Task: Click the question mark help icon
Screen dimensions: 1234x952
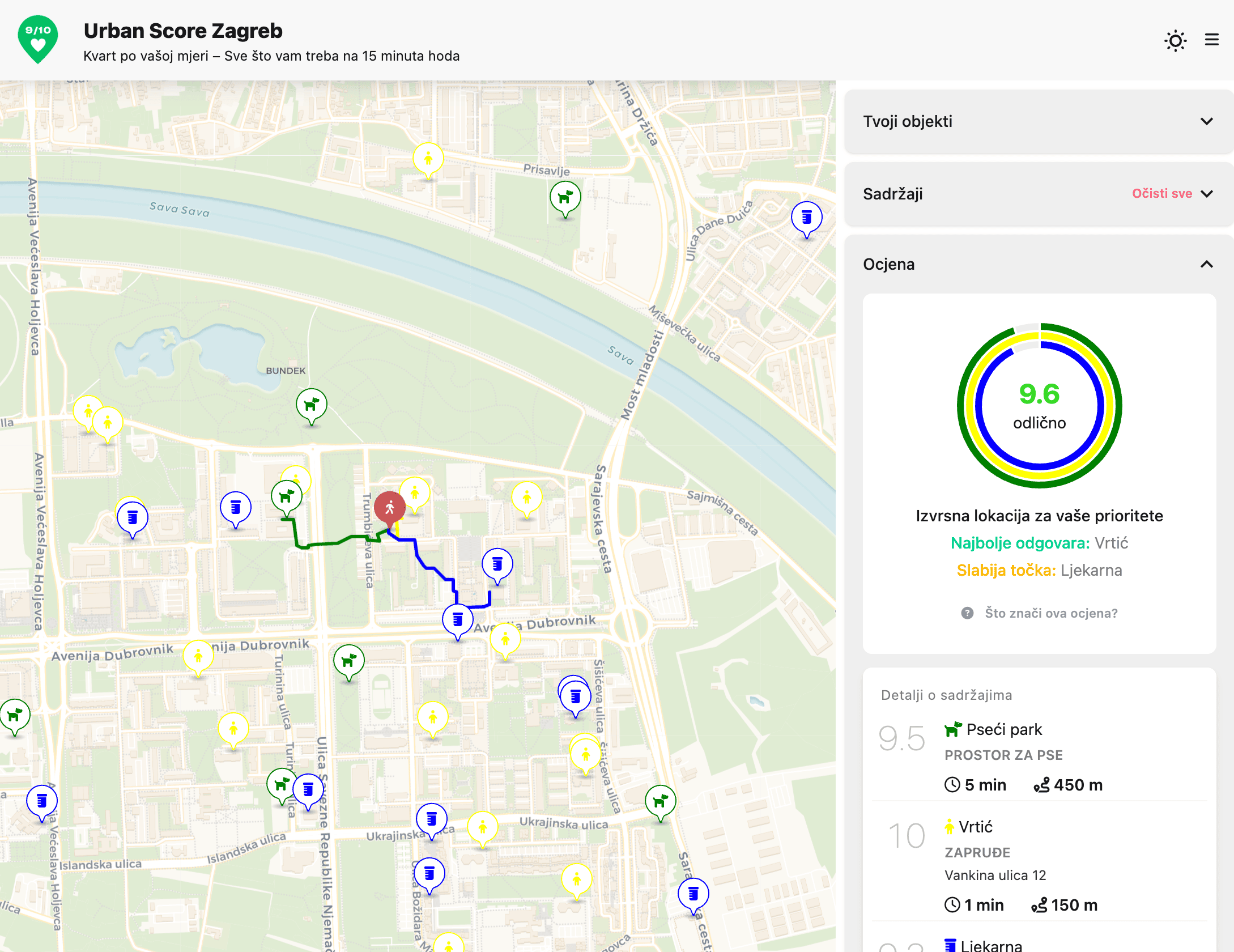Action: (x=967, y=613)
